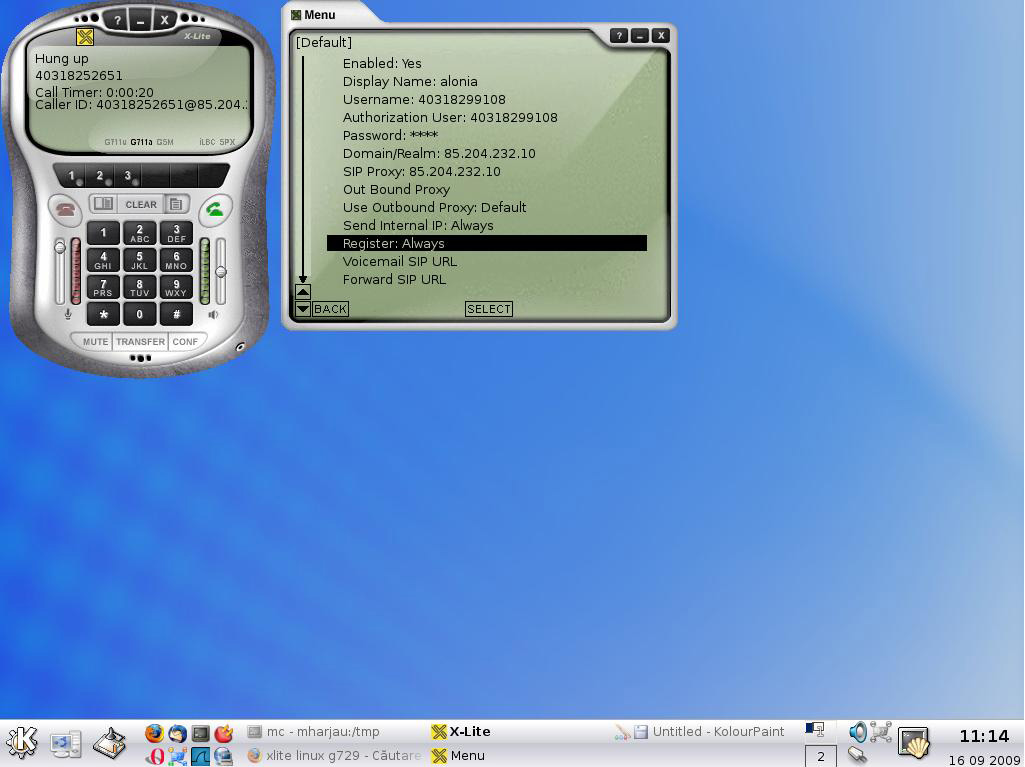The image size is (1025, 767).
Task: Click the scroll down arrow in Menu window
Action: [x=303, y=309]
